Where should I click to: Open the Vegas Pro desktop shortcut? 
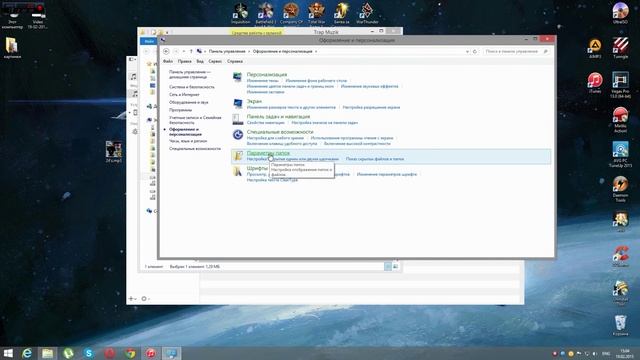tap(620, 84)
